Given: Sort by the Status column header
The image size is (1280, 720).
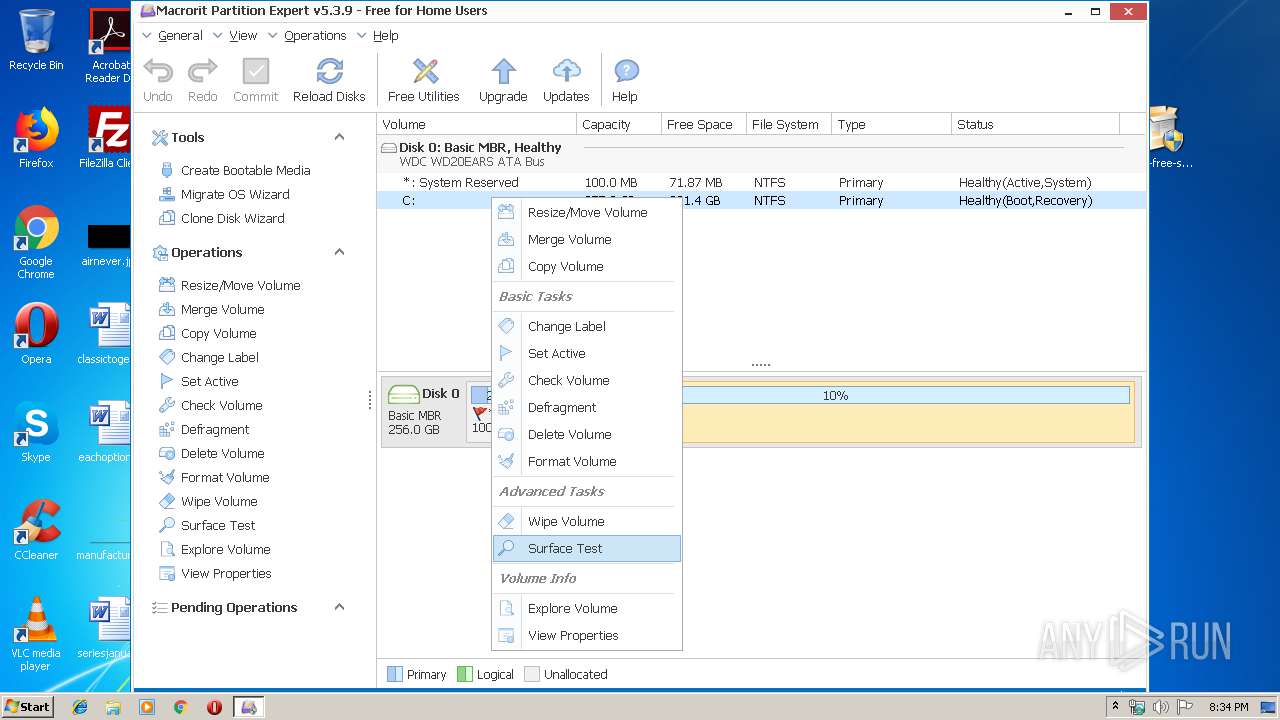Looking at the screenshot, I should point(1035,124).
